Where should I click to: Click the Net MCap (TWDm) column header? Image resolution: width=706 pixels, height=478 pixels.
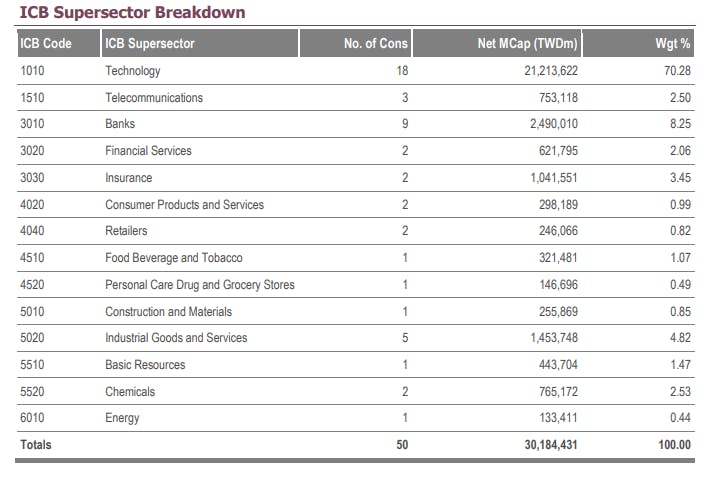tap(528, 44)
